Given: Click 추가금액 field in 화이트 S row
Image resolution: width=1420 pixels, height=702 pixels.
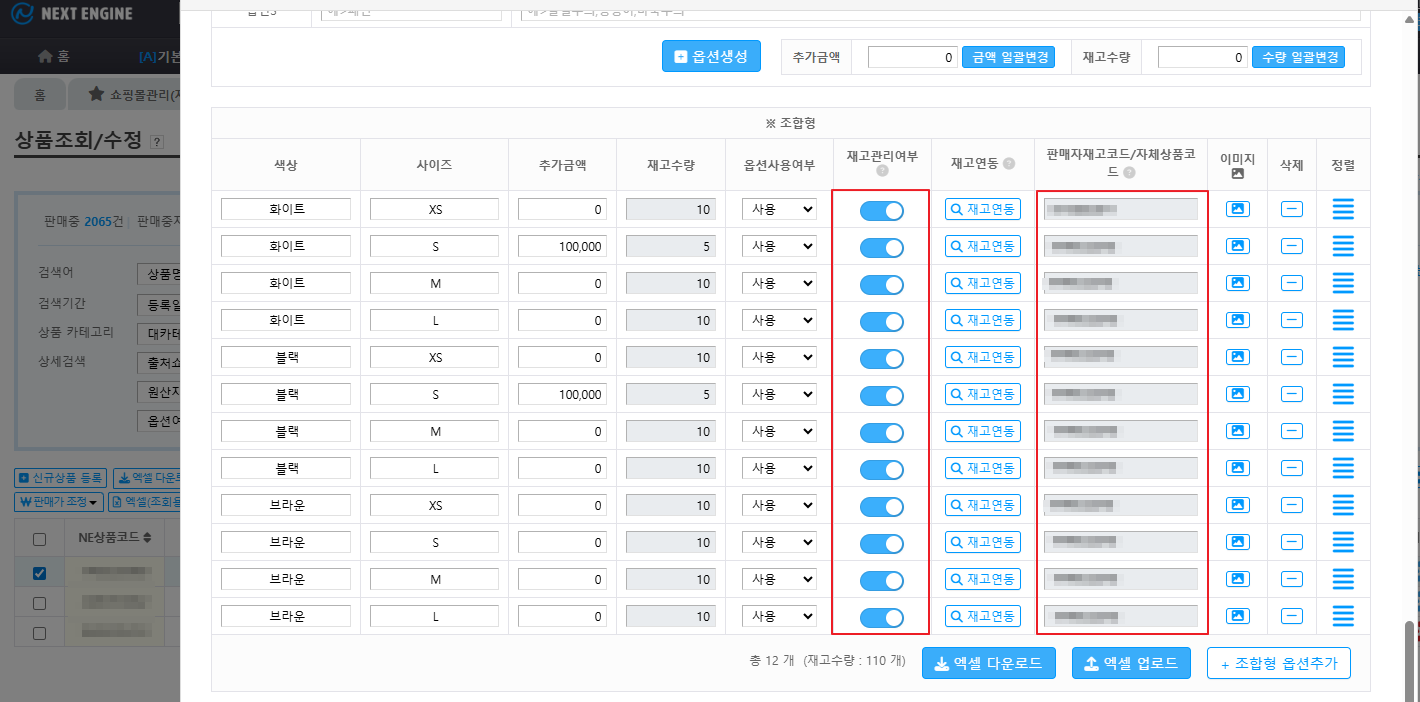Looking at the screenshot, I should tap(562, 246).
